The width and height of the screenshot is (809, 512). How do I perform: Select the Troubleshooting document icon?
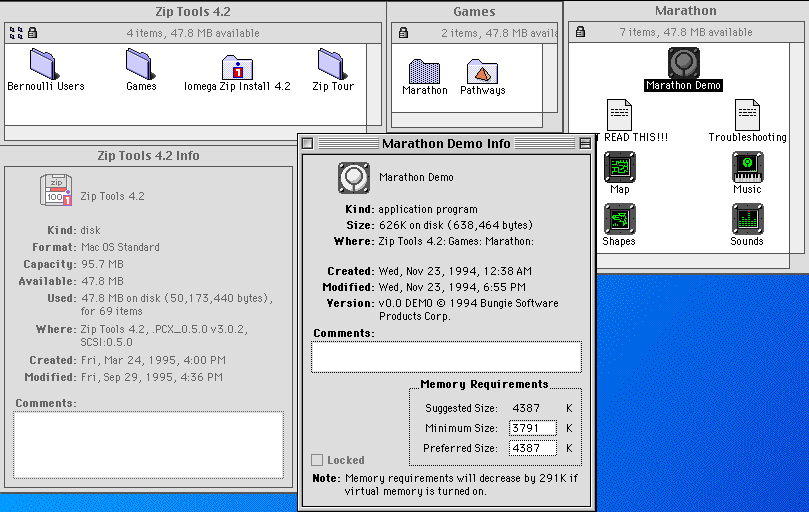pos(747,115)
